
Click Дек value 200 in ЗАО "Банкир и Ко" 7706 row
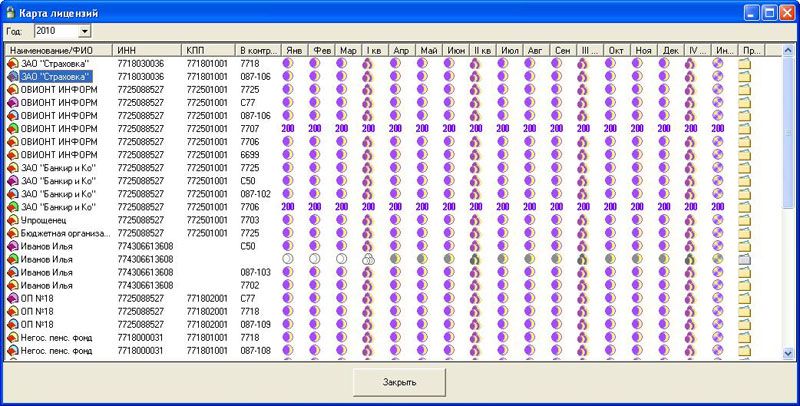[x=664, y=207]
